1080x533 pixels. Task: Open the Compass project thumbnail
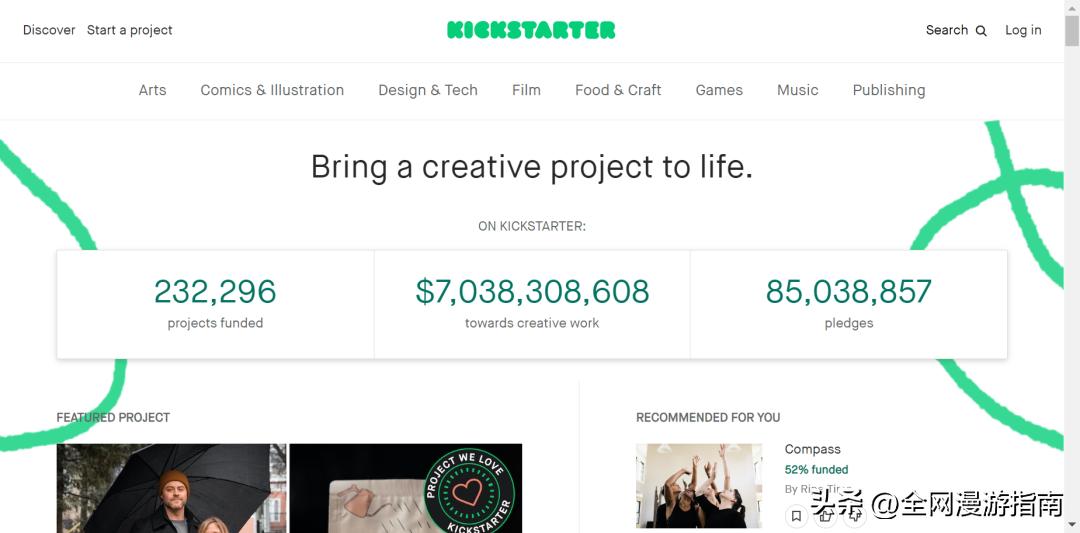(701, 486)
